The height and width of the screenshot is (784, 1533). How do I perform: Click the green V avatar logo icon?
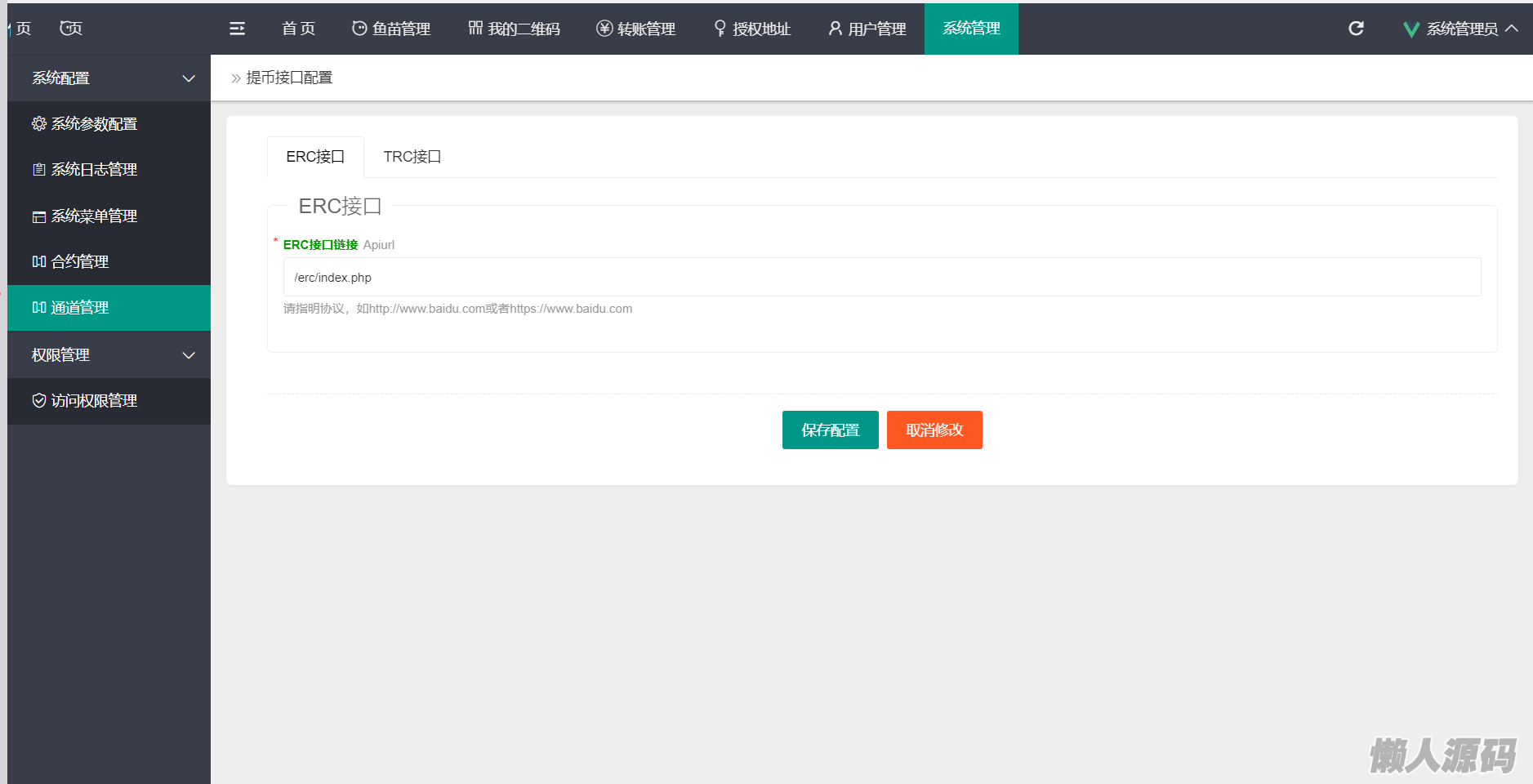pyautogui.click(x=1410, y=29)
